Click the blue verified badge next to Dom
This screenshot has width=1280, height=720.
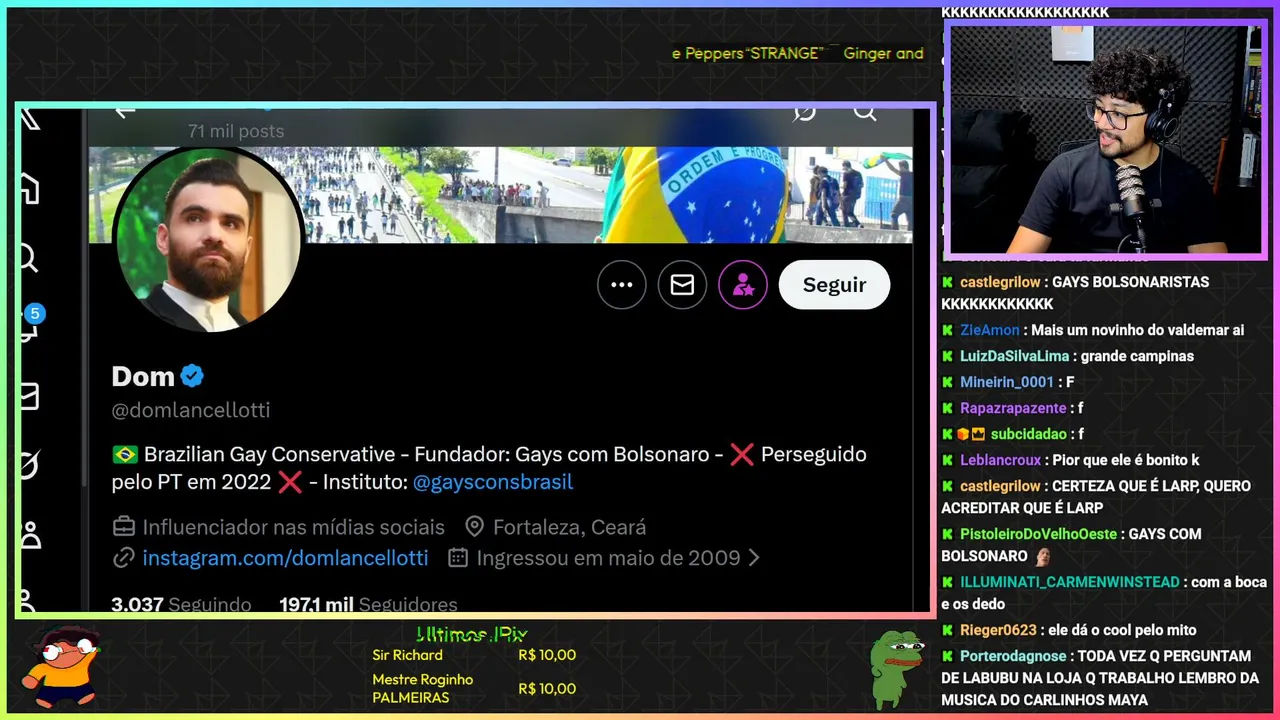pyautogui.click(x=193, y=376)
